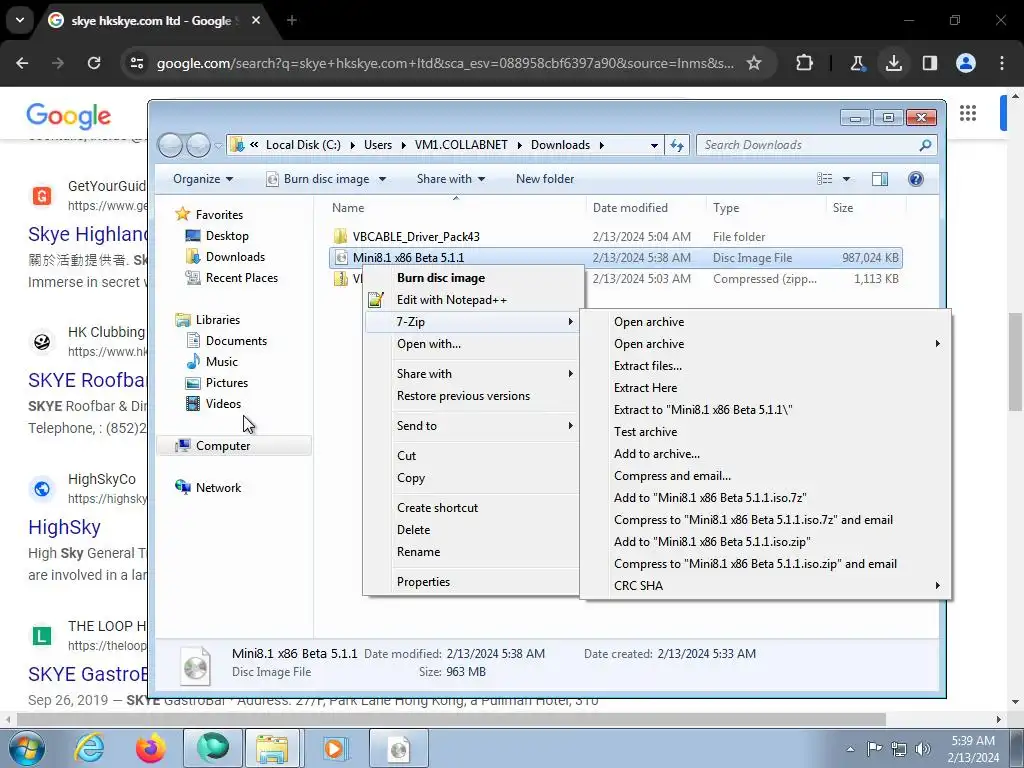The image size is (1024, 768).
Task: Click Chrome downloads icon
Action: pos(893,63)
